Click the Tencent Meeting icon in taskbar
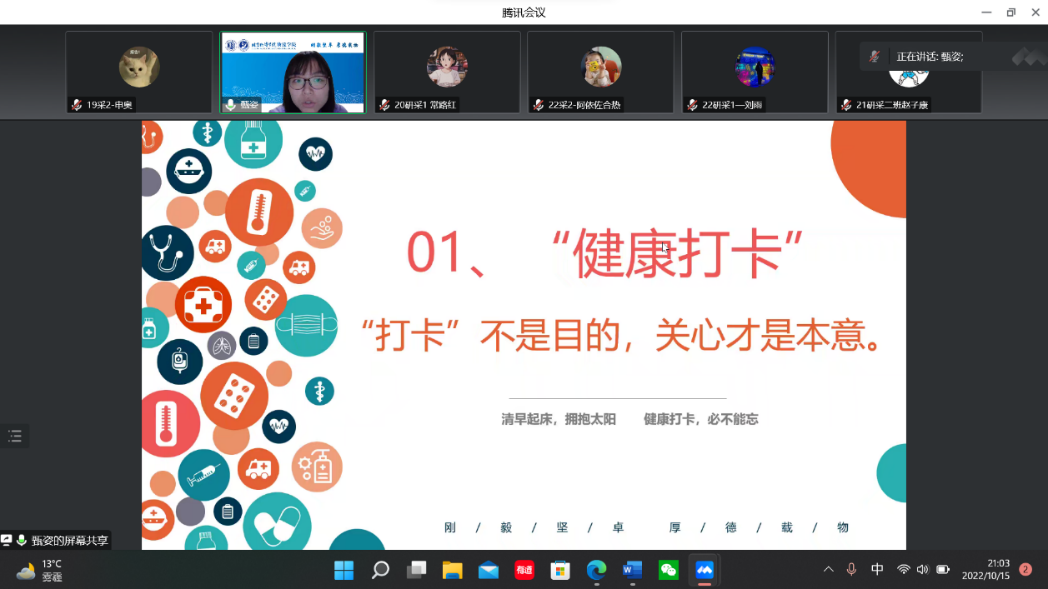 tap(705, 570)
